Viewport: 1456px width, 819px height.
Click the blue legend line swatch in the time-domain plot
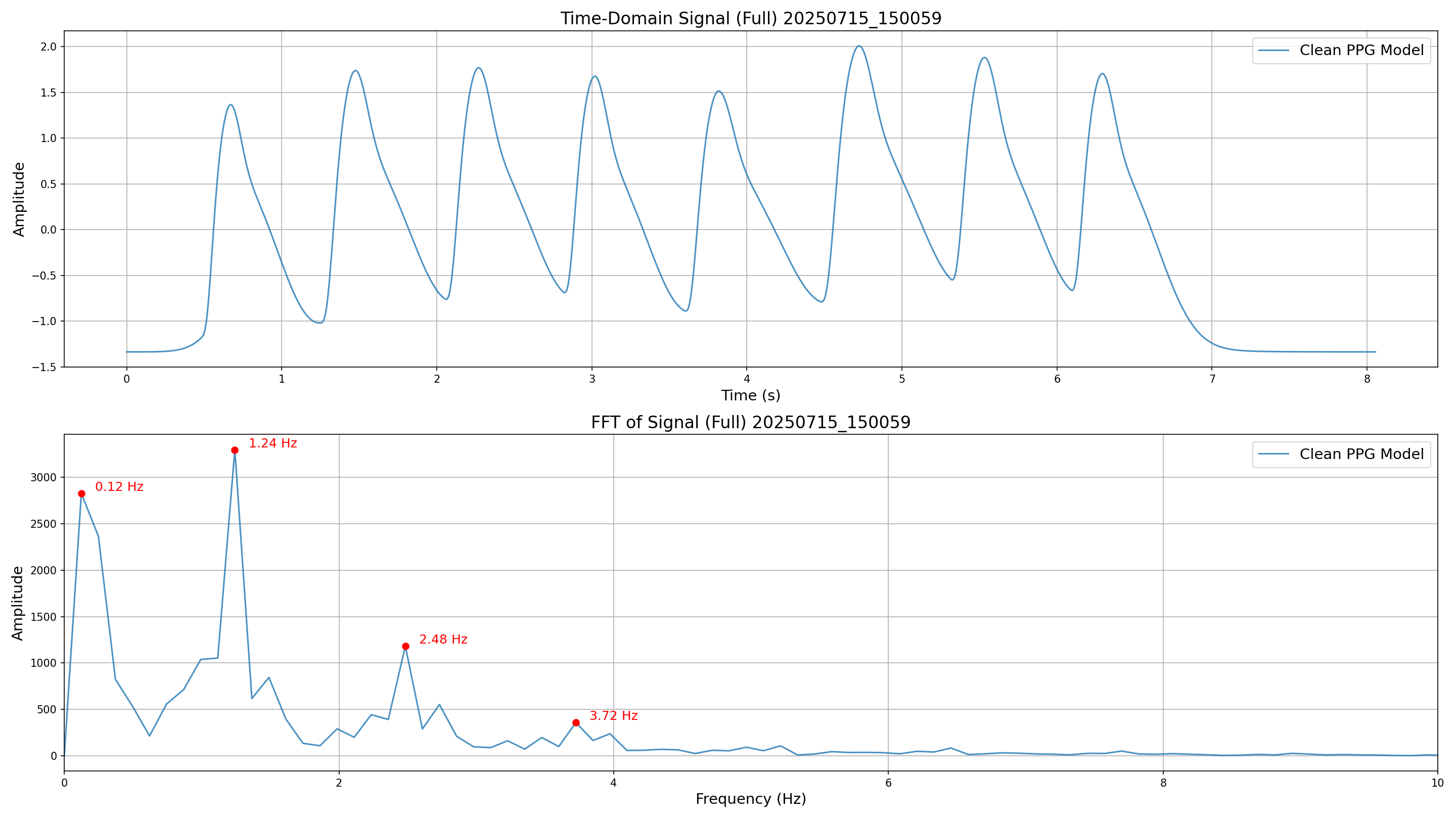1273,51
